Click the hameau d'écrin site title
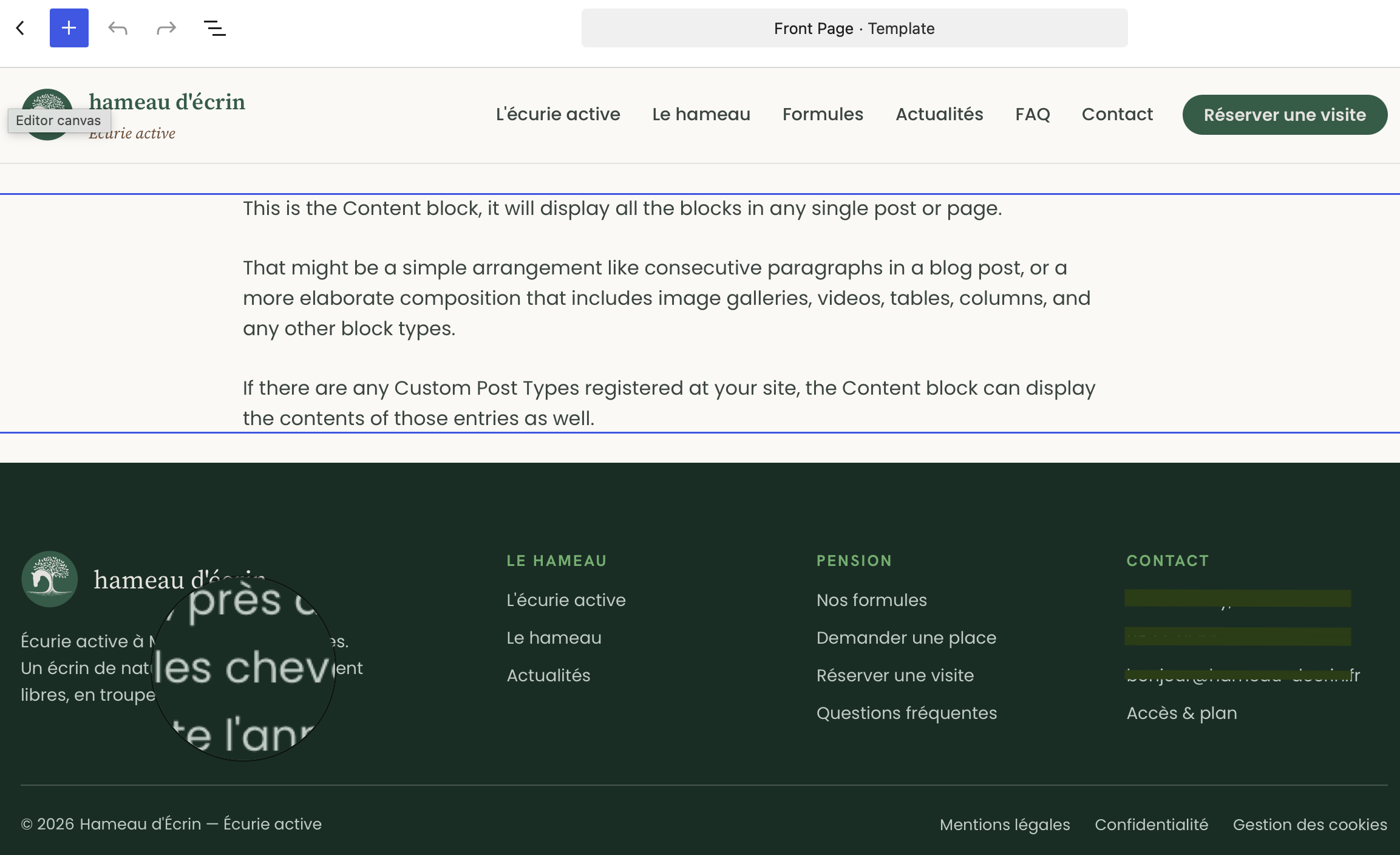The image size is (1400, 855). pyautogui.click(x=167, y=101)
